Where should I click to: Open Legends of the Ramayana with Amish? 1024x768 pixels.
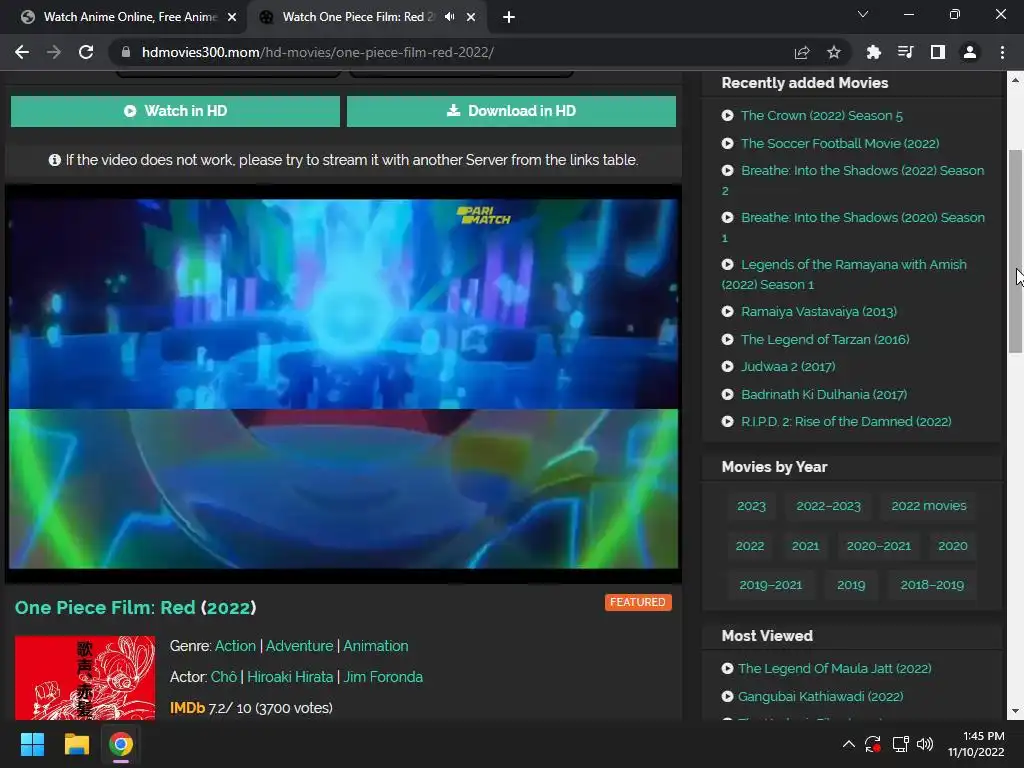click(854, 264)
